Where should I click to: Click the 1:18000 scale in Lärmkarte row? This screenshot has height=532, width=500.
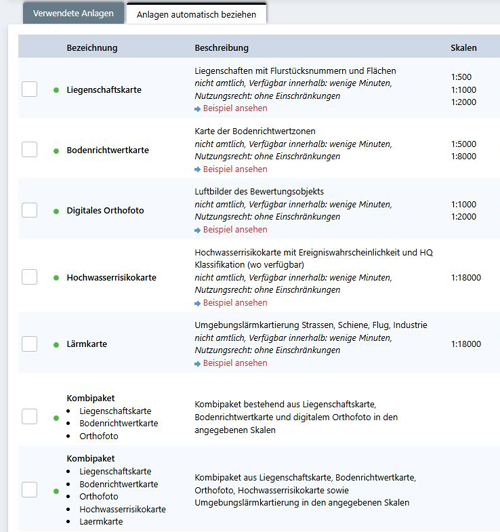pyautogui.click(x=466, y=344)
